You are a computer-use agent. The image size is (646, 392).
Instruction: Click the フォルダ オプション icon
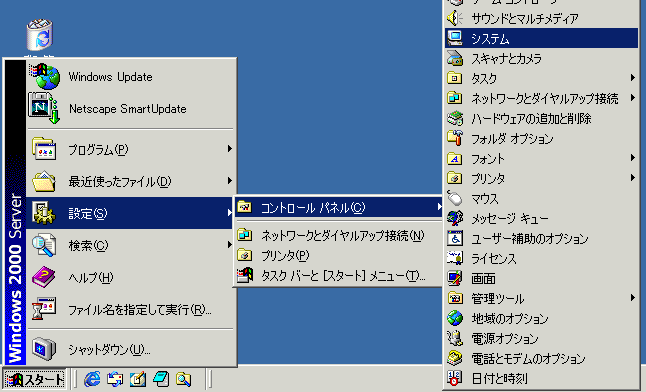[x=455, y=138]
